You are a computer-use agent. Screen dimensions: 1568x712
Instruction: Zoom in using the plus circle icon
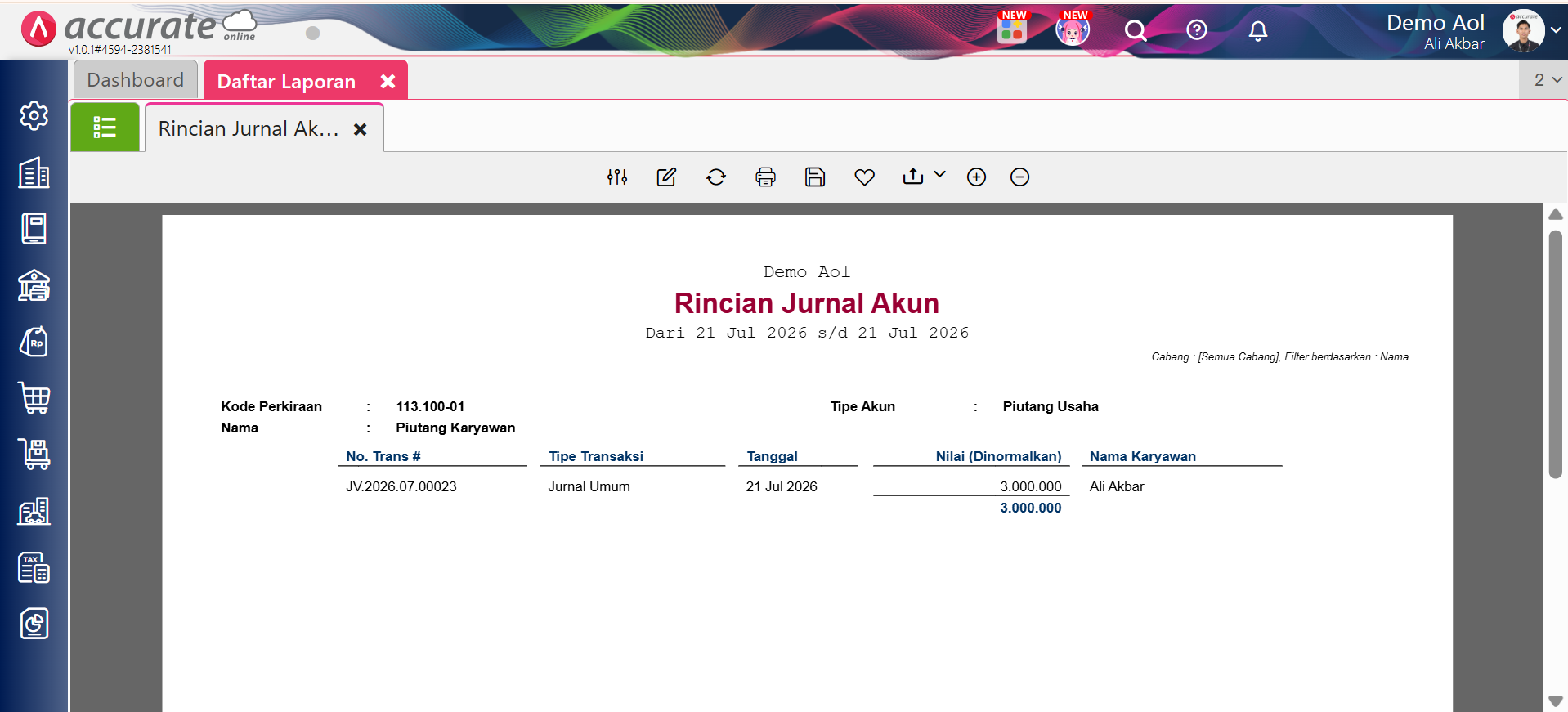pyautogui.click(x=976, y=177)
